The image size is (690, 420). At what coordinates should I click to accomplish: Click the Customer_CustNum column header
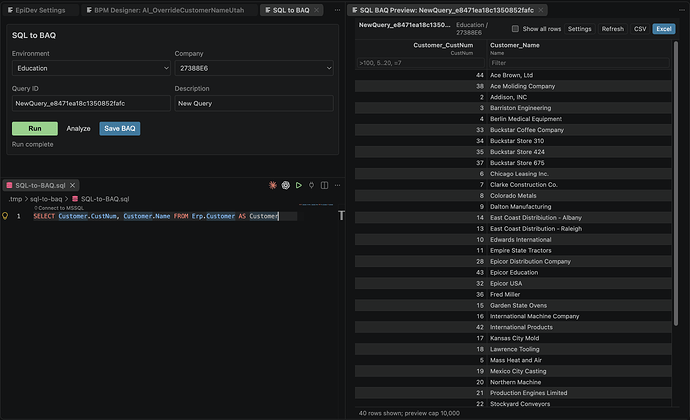click(x=443, y=45)
